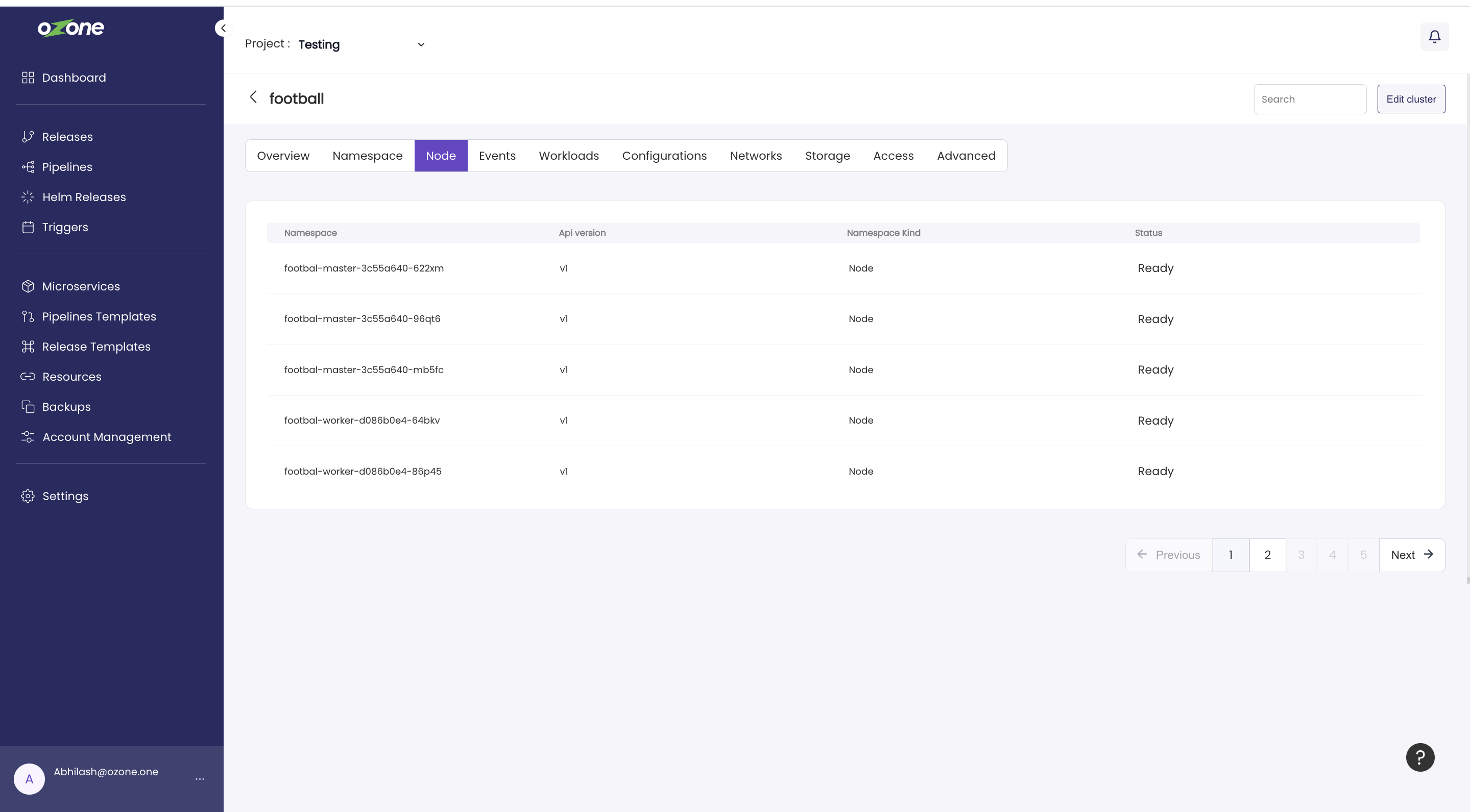Screen dimensions: 1470x812
Task: Click the football cluster title
Action: pos(296,99)
